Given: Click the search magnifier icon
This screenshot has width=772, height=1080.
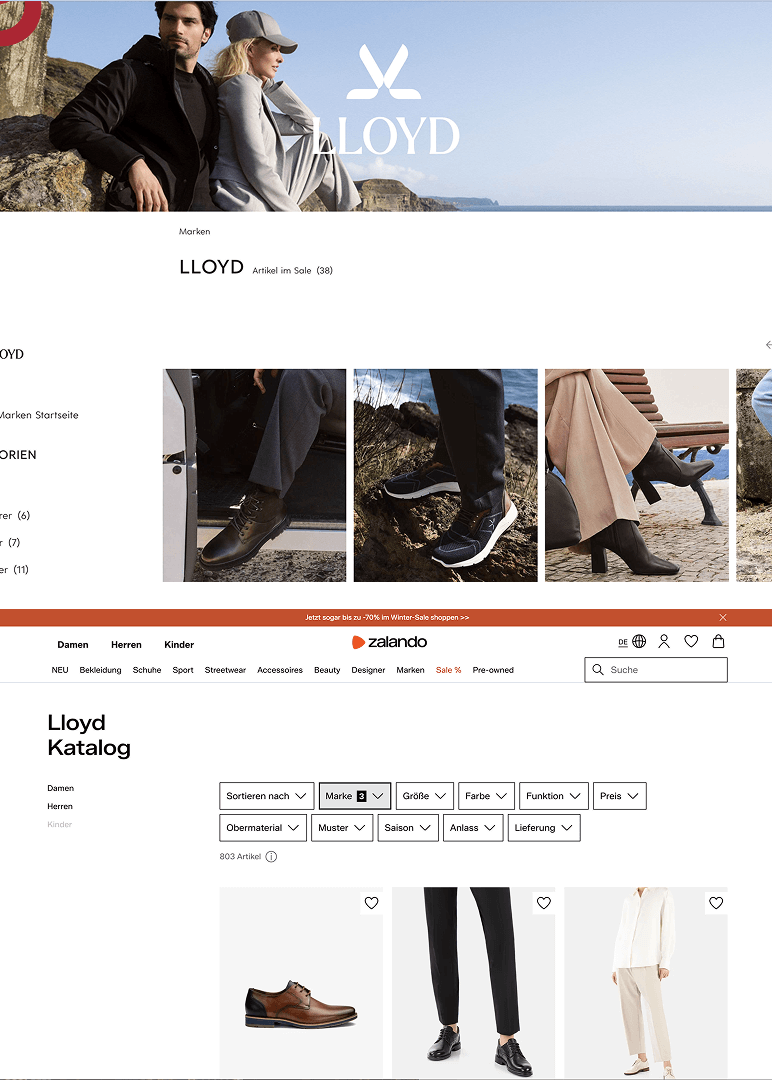Looking at the screenshot, I should click(598, 669).
